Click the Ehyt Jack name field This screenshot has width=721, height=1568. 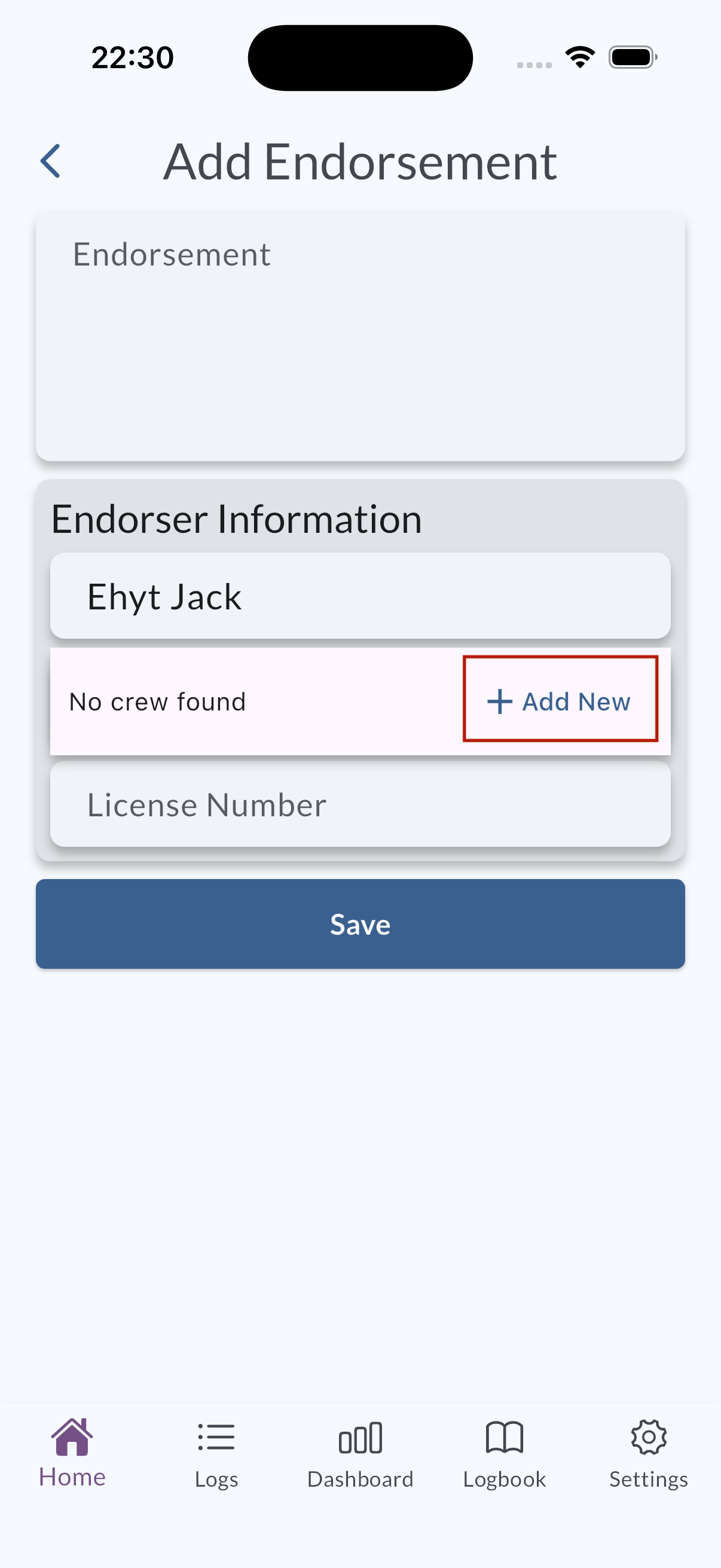click(360, 596)
